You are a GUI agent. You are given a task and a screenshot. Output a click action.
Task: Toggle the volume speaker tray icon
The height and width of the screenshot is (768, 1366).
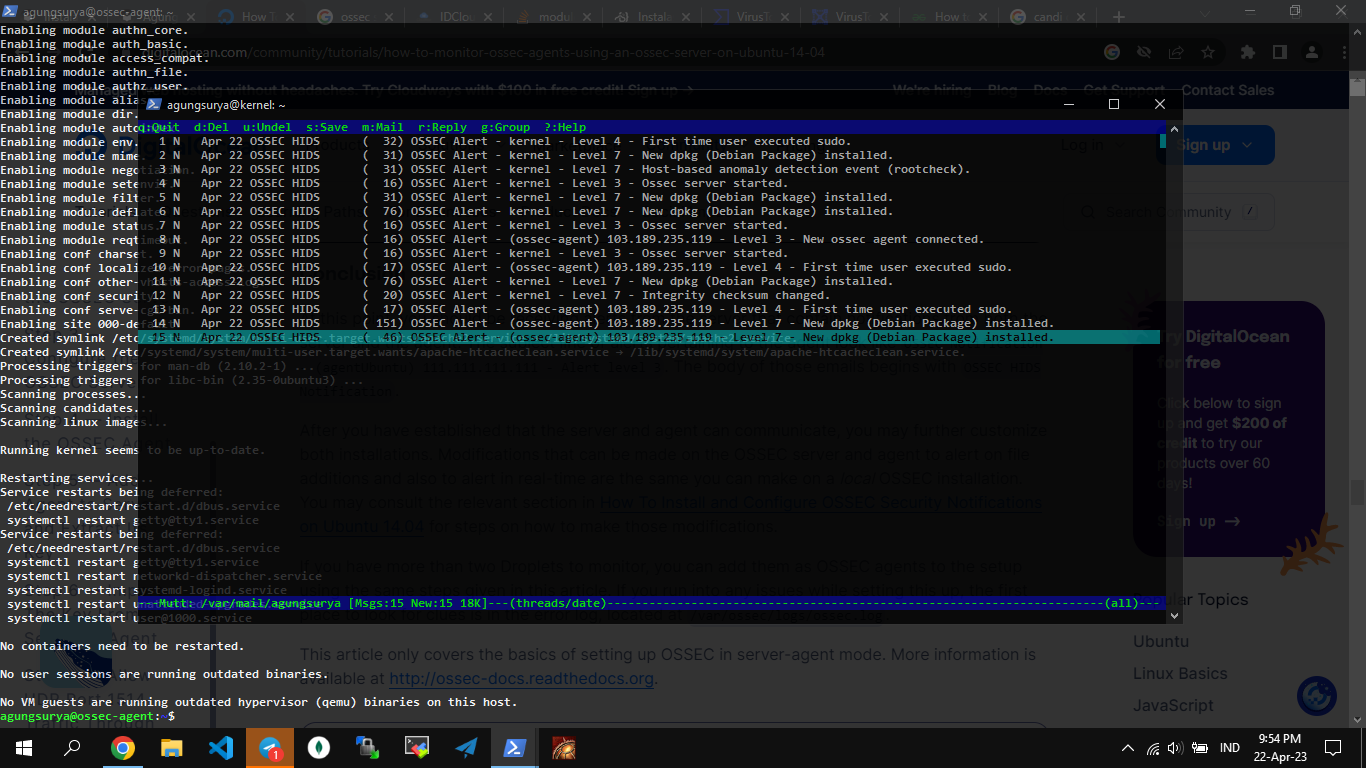(1174, 748)
